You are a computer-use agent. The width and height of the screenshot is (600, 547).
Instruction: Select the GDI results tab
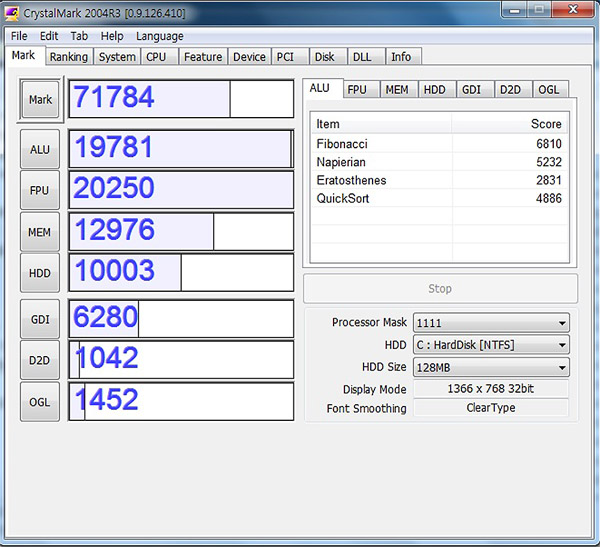[474, 90]
